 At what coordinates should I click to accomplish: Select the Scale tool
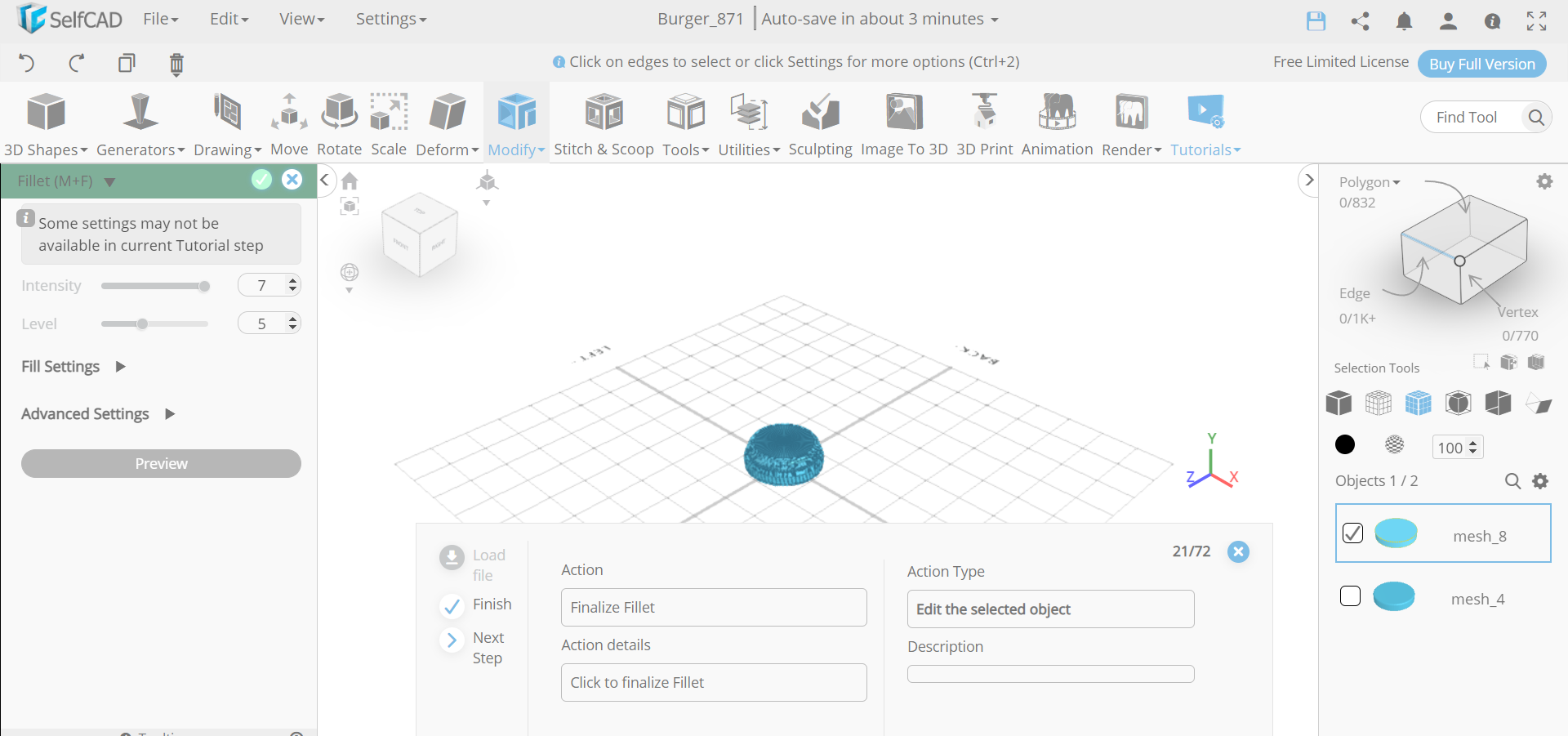[x=389, y=125]
